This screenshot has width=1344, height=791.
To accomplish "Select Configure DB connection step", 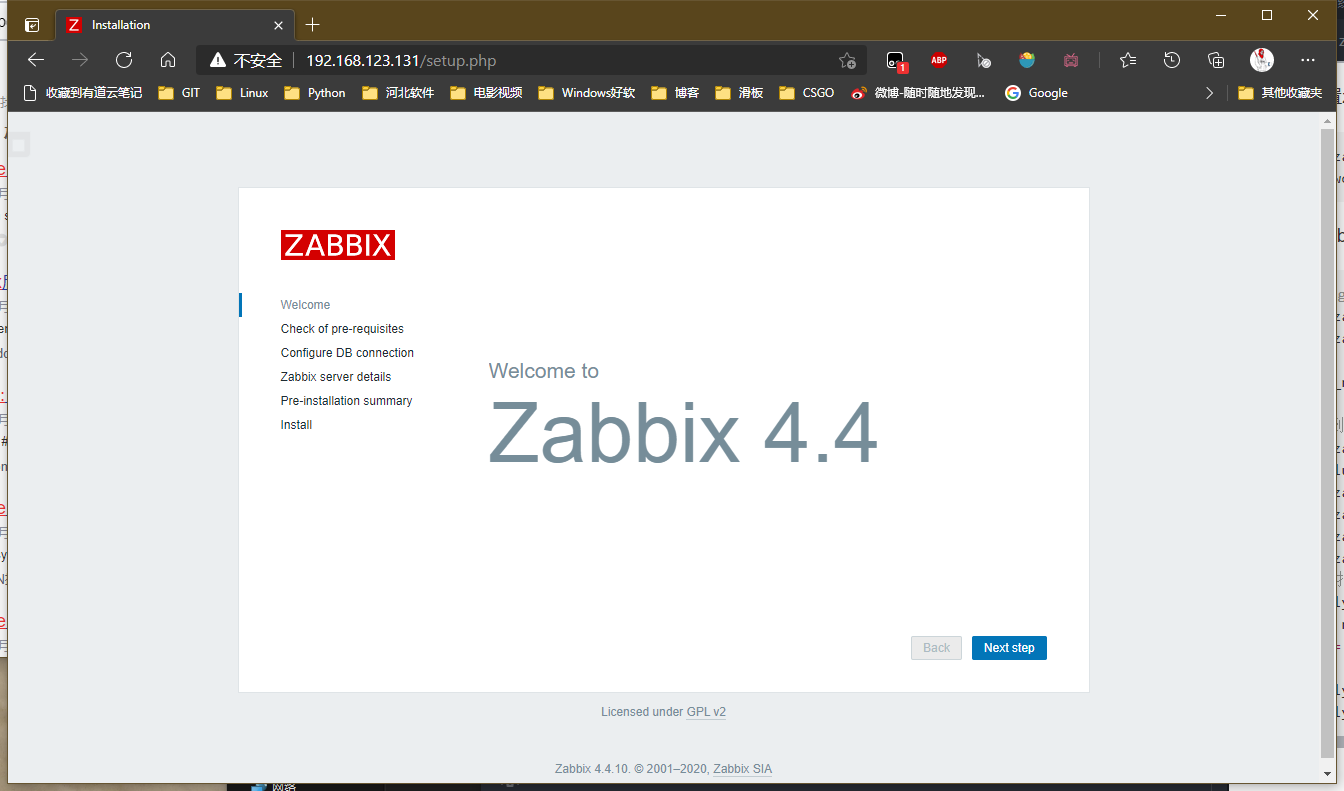I will (347, 353).
